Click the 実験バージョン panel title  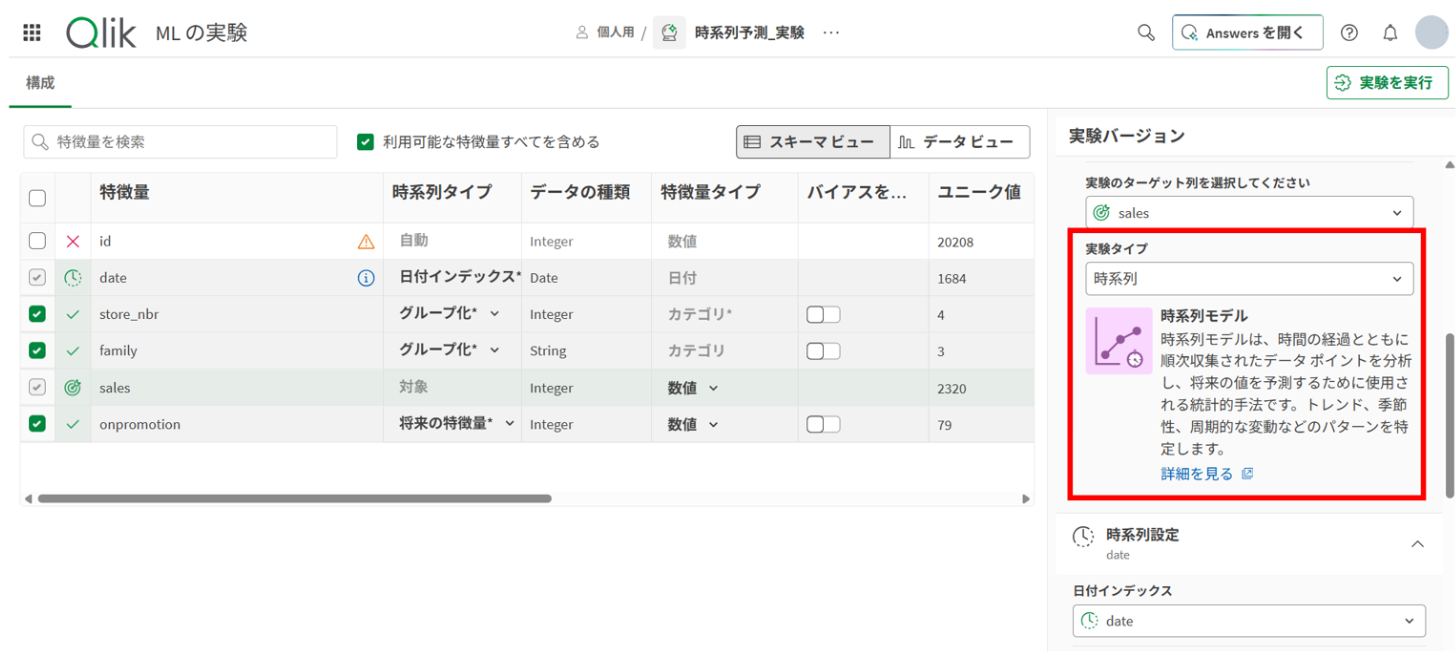tap(1127, 135)
